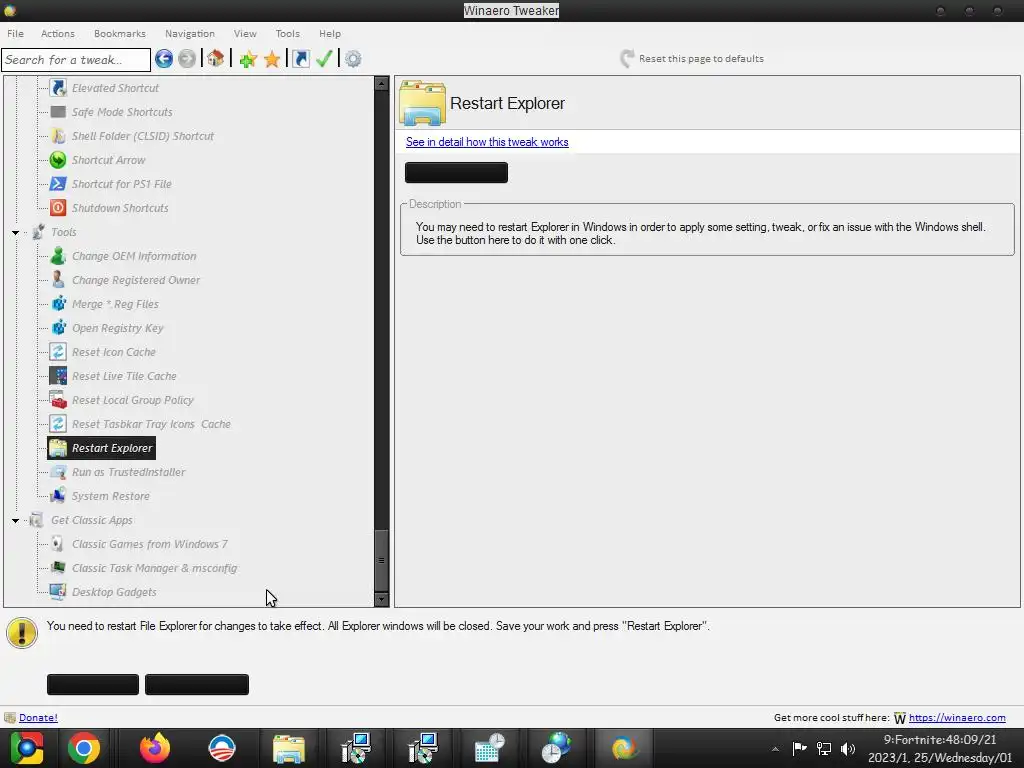Click the blue shortcut arrow toolbar icon
This screenshot has height=768, width=1024.
click(x=300, y=59)
